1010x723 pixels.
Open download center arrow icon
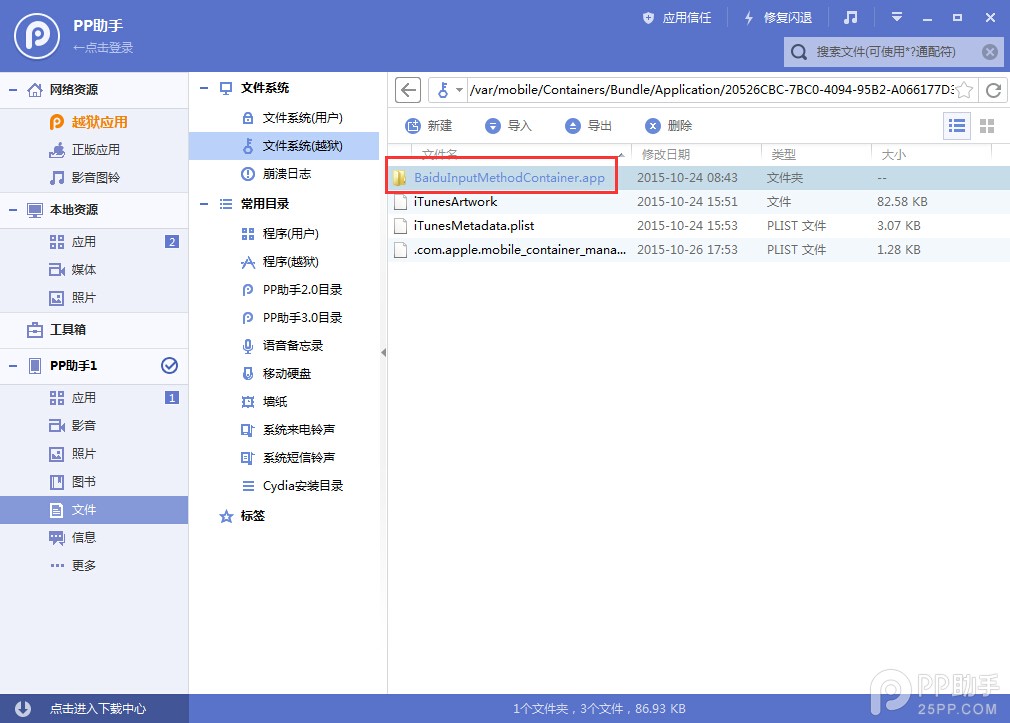pyautogui.click(x=23, y=708)
